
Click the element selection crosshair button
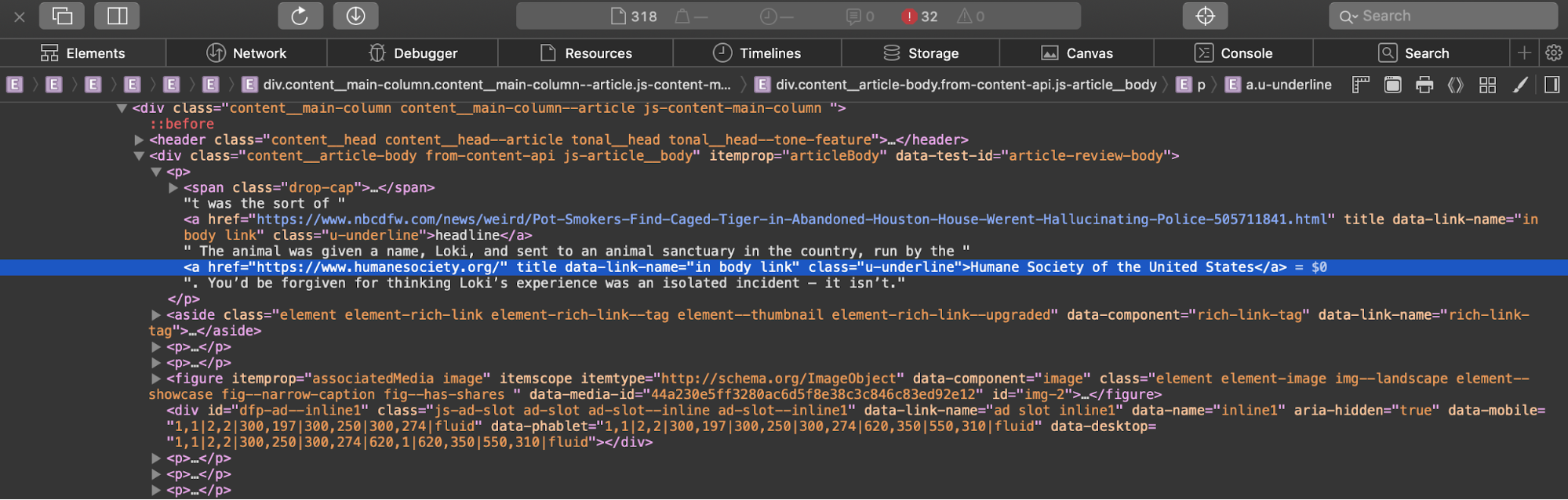point(1205,16)
